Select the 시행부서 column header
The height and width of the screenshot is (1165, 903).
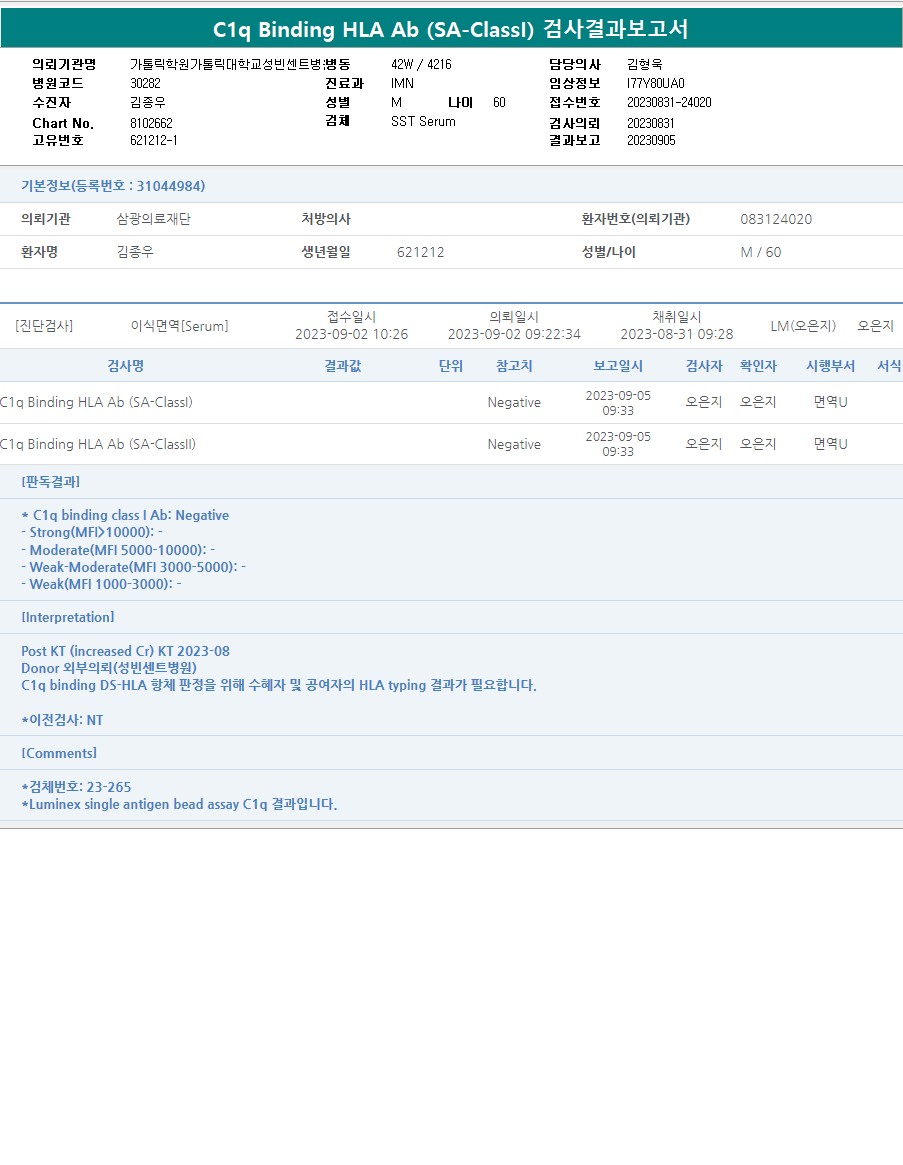[x=830, y=366]
